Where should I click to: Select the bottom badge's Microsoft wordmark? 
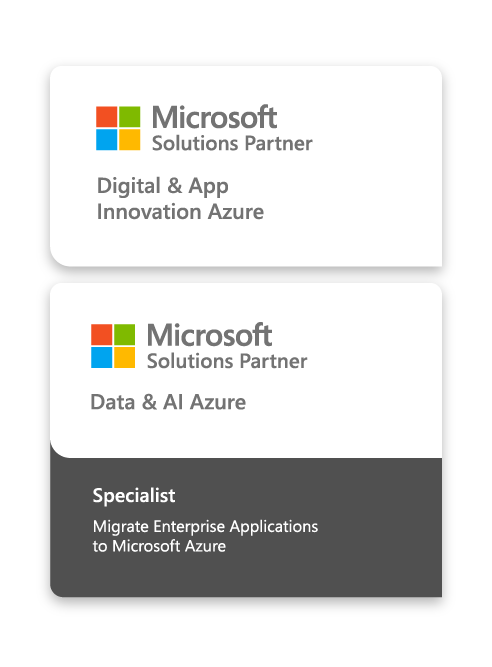(209, 335)
